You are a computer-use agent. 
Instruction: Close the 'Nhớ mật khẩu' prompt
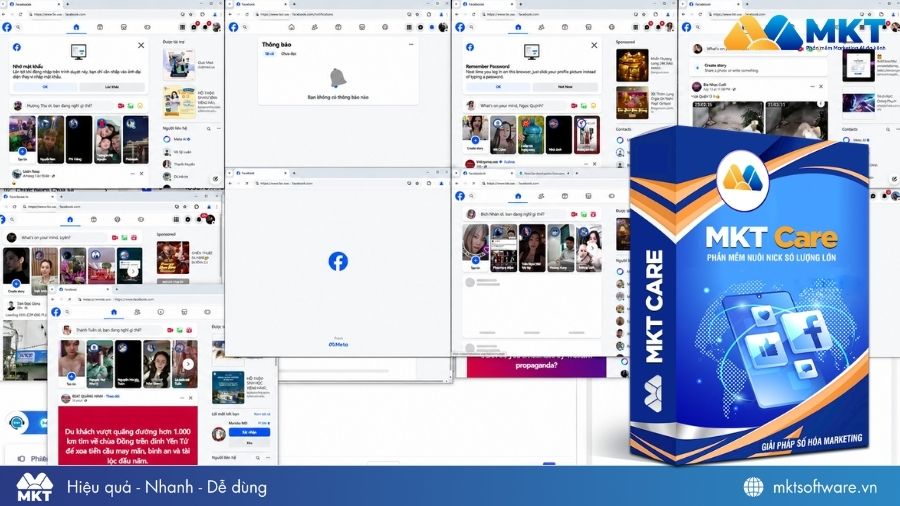tap(141, 45)
